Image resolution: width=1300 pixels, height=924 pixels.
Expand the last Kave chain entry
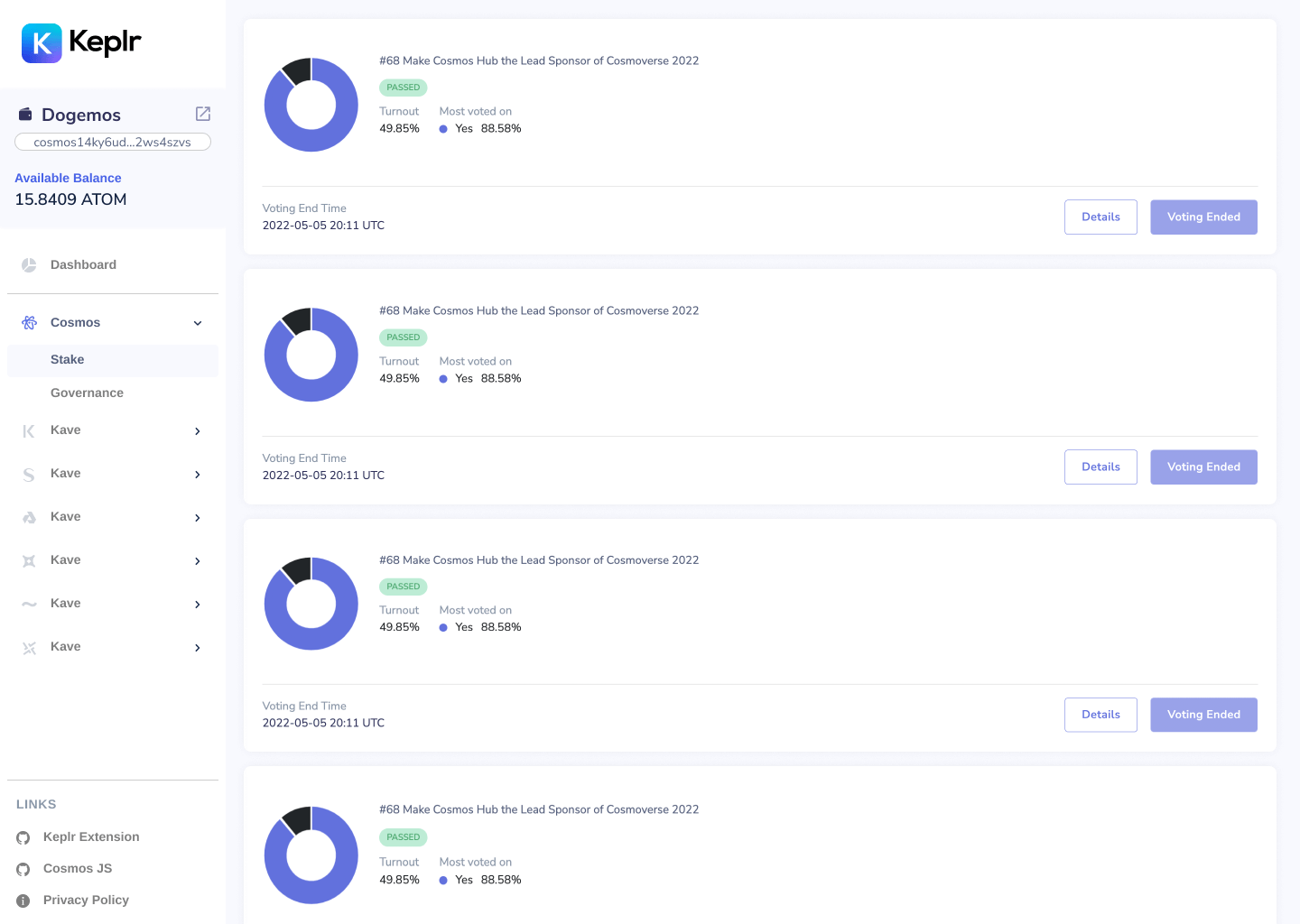coord(197,647)
